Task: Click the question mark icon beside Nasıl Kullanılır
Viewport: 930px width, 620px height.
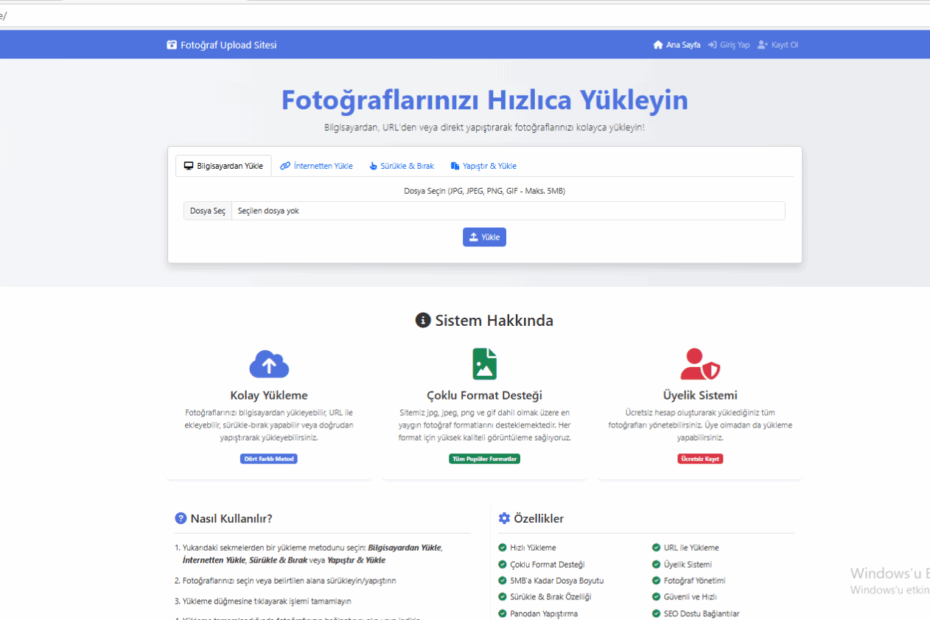Action: [x=179, y=518]
